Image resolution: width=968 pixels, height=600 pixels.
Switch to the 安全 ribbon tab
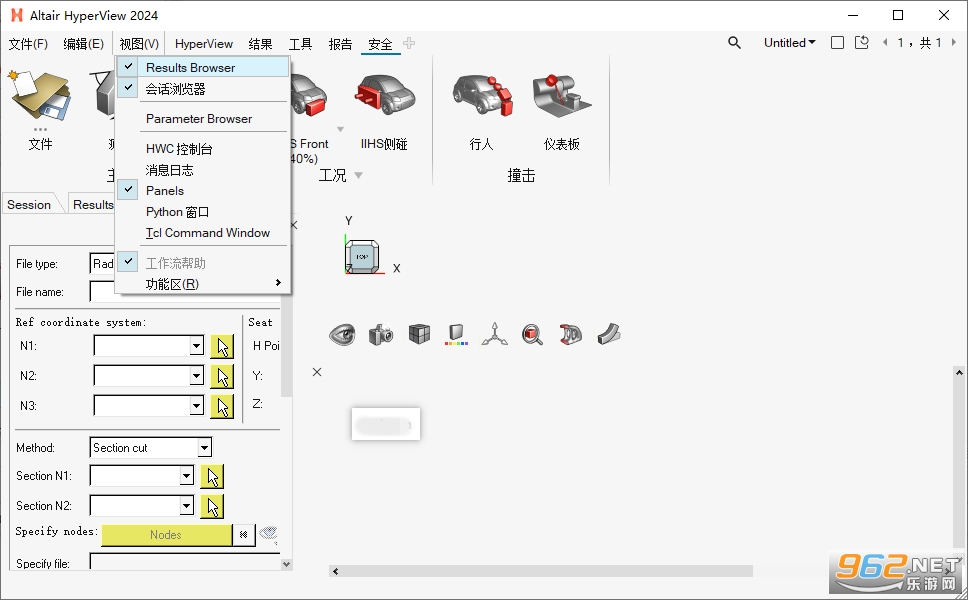(x=380, y=44)
